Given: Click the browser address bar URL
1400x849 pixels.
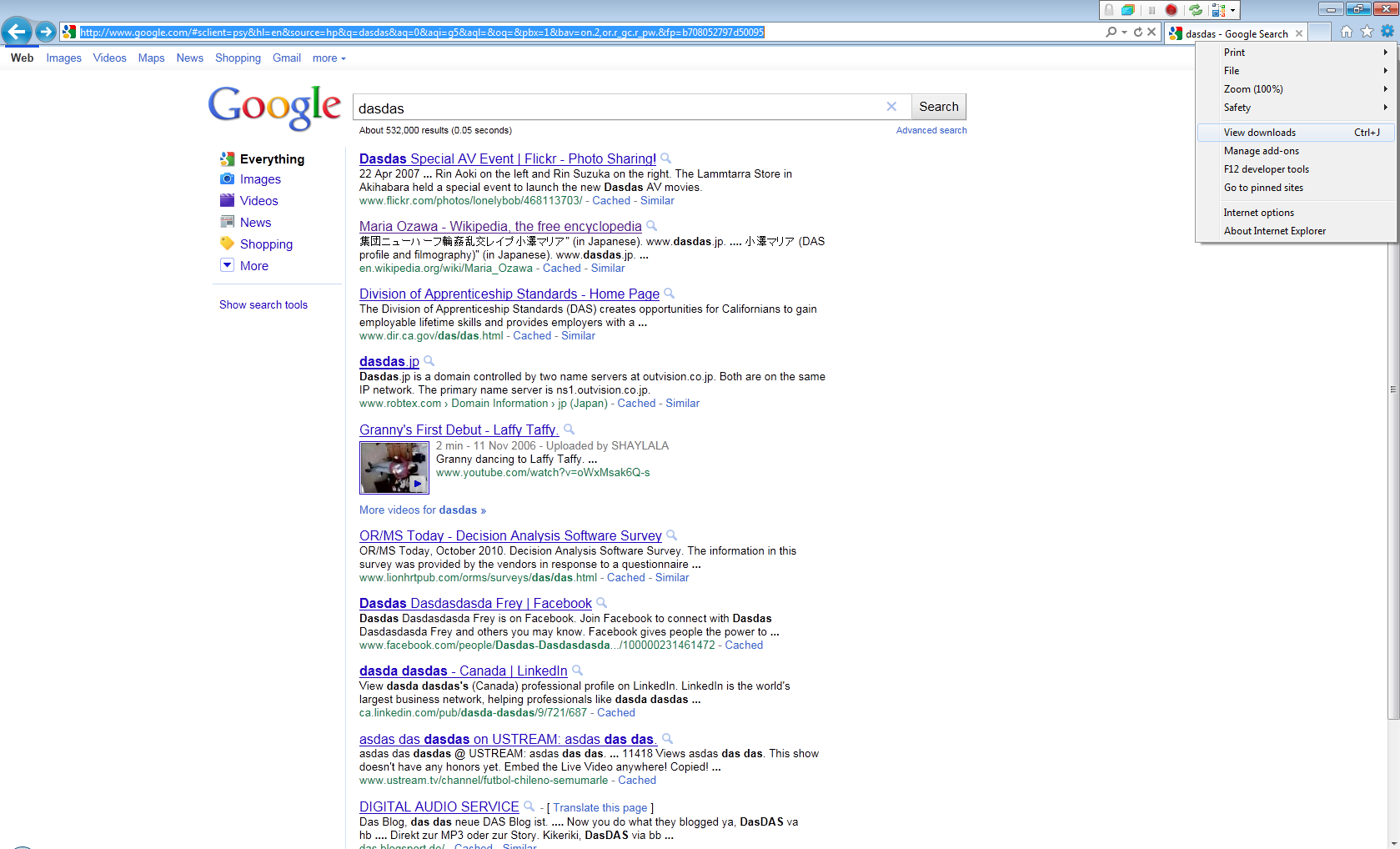Looking at the screenshot, I should click(422, 33).
